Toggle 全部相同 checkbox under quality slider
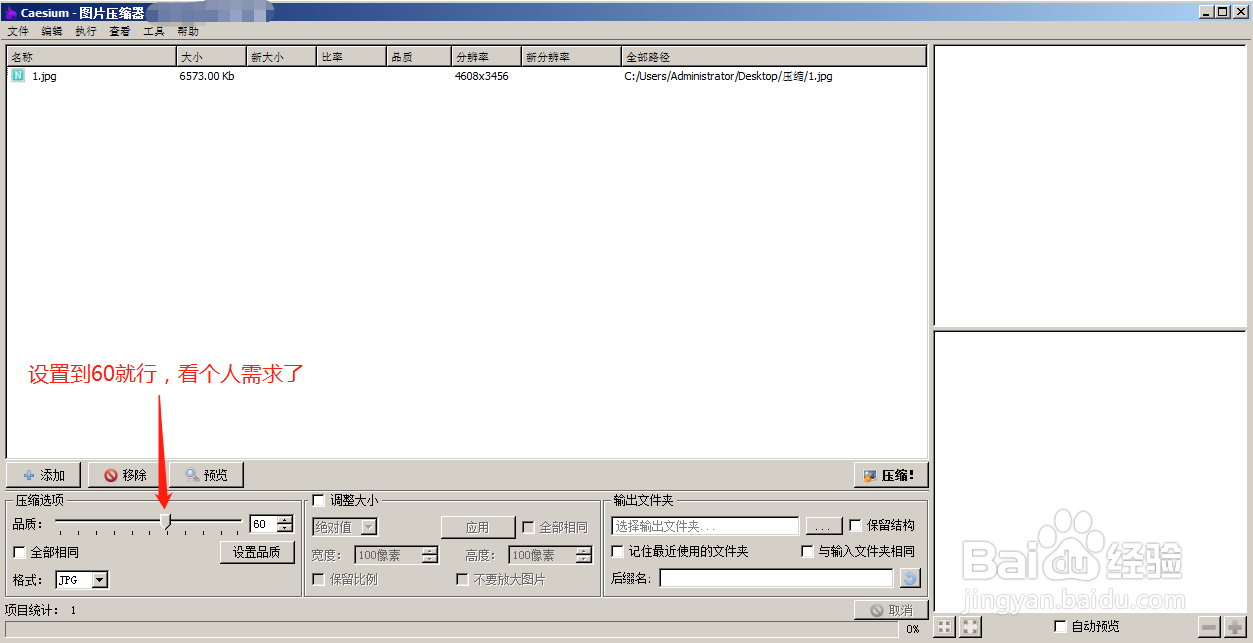The height and width of the screenshot is (643, 1253). (x=19, y=552)
